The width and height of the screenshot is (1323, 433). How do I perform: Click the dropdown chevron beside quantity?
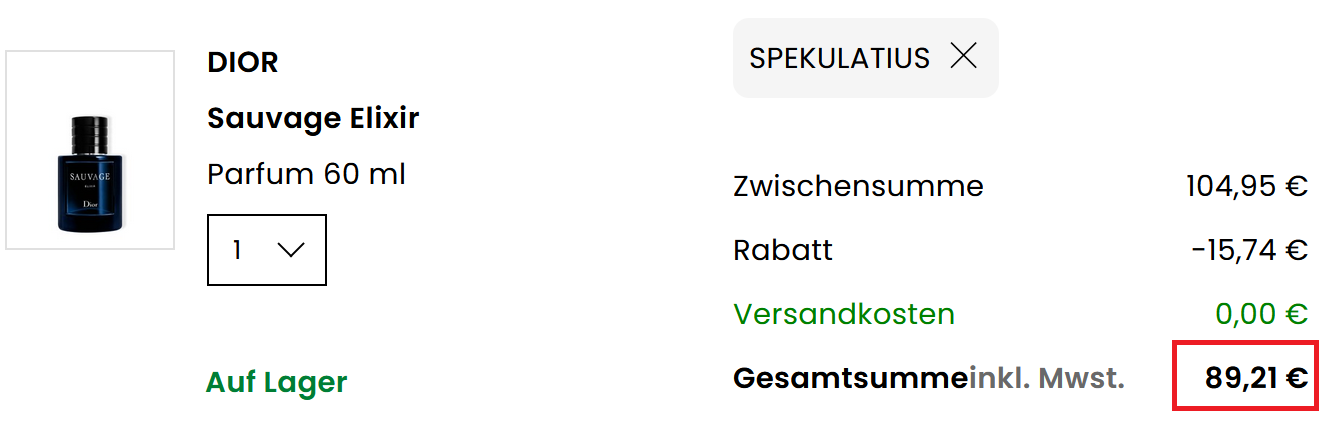click(x=291, y=250)
